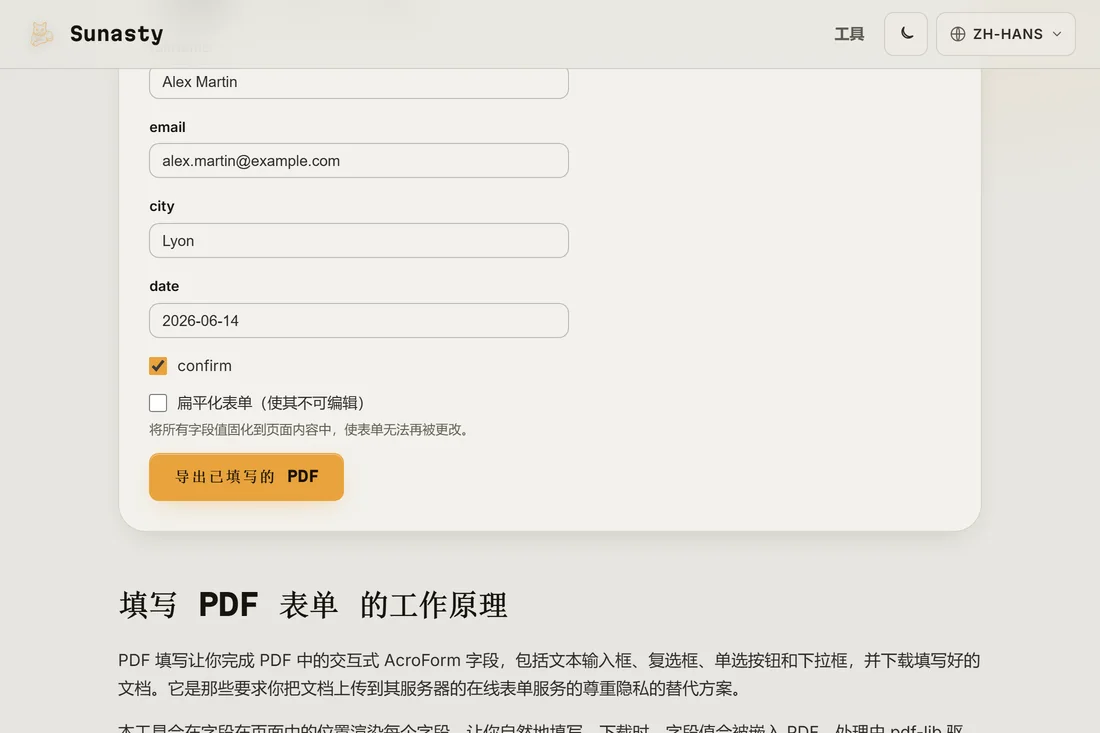Click the date field showing 2026-06-14
This screenshot has width=1100, height=733.
pos(358,321)
